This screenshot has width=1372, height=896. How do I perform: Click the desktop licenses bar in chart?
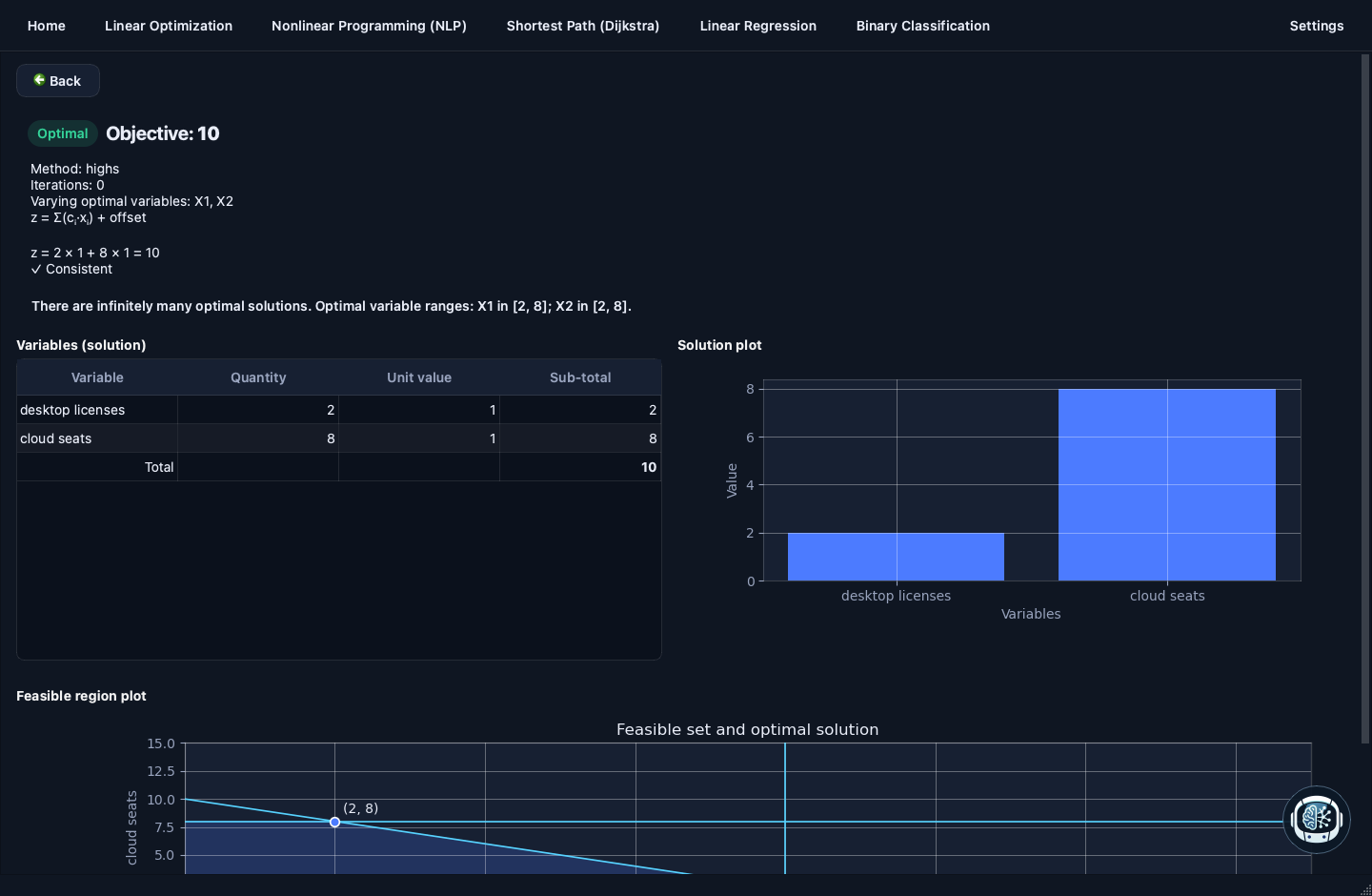896,557
